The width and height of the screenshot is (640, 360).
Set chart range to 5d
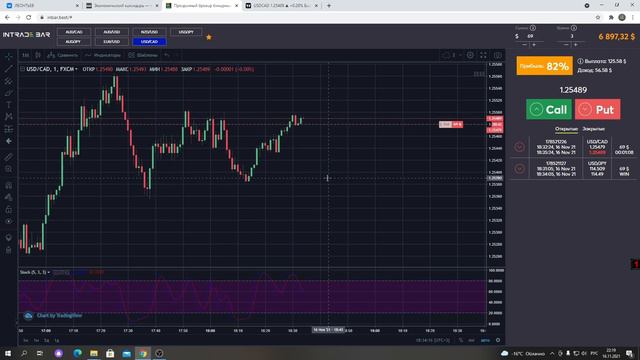46,340
